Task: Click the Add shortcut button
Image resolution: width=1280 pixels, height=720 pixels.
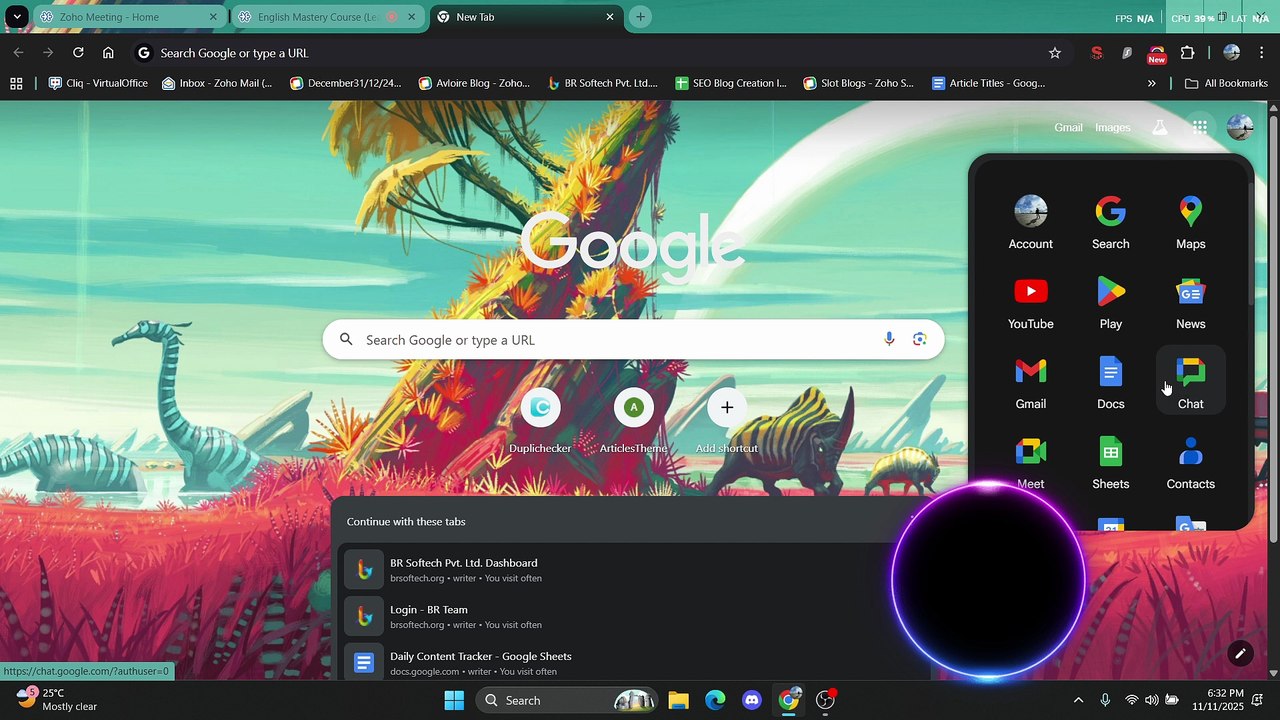Action: tap(727, 421)
